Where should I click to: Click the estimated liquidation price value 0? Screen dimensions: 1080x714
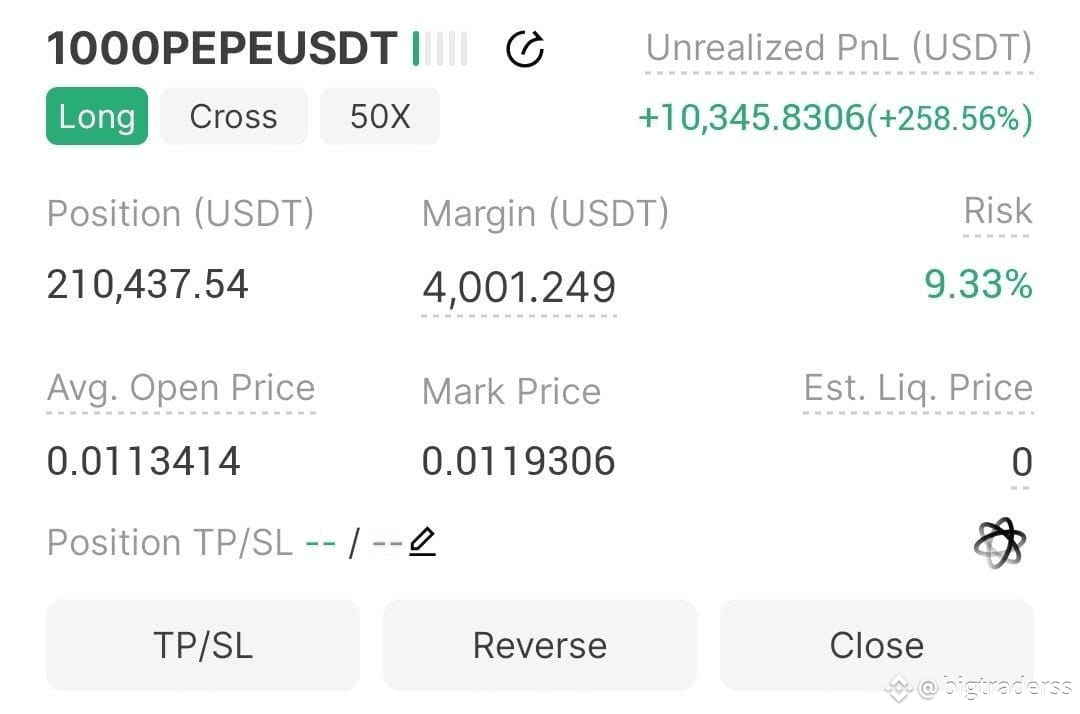tap(1021, 461)
